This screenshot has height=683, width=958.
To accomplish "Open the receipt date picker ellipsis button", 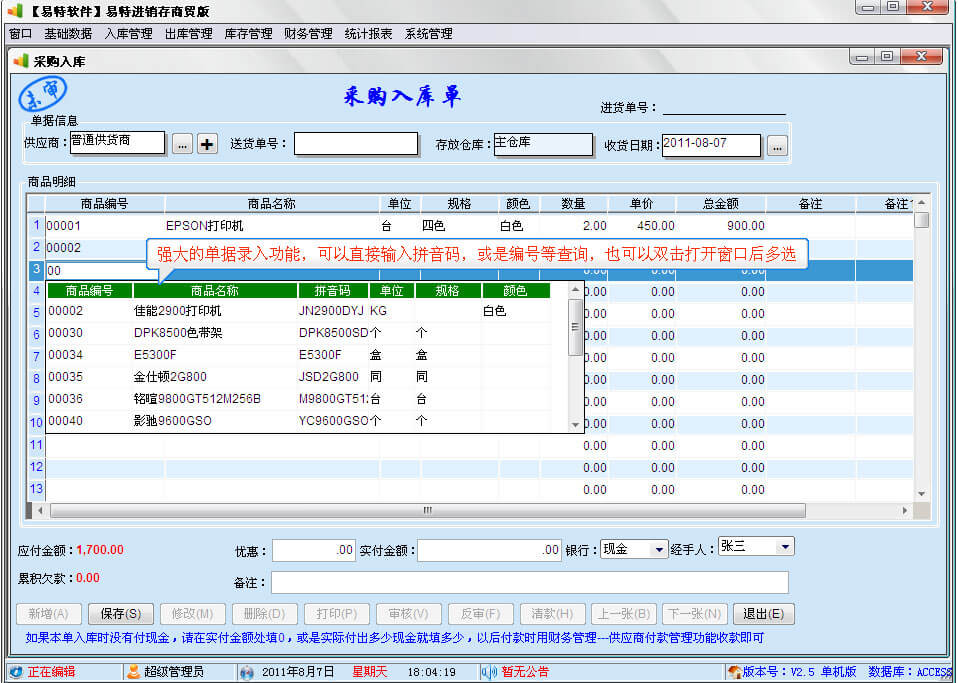I will point(777,146).
